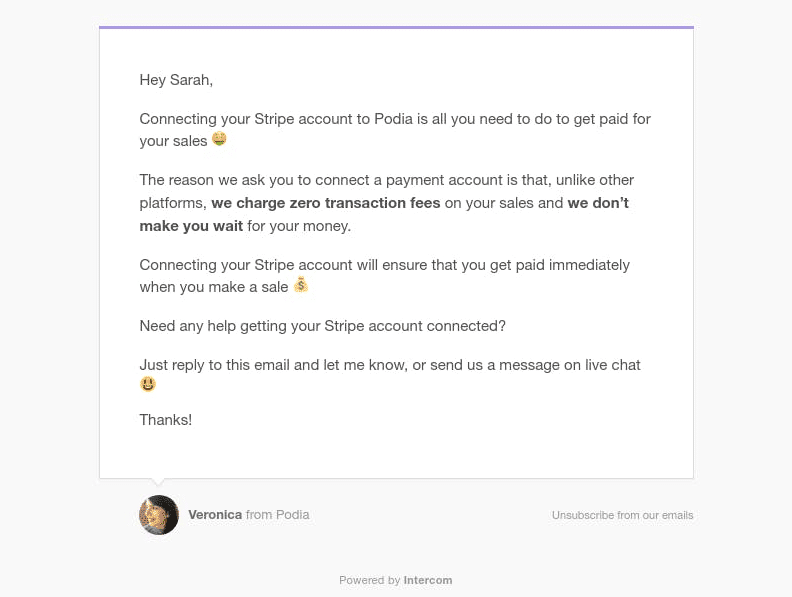
Task: Click "Need any help getting your Stripe account connected?"
Action: click(x=322, y=326)
